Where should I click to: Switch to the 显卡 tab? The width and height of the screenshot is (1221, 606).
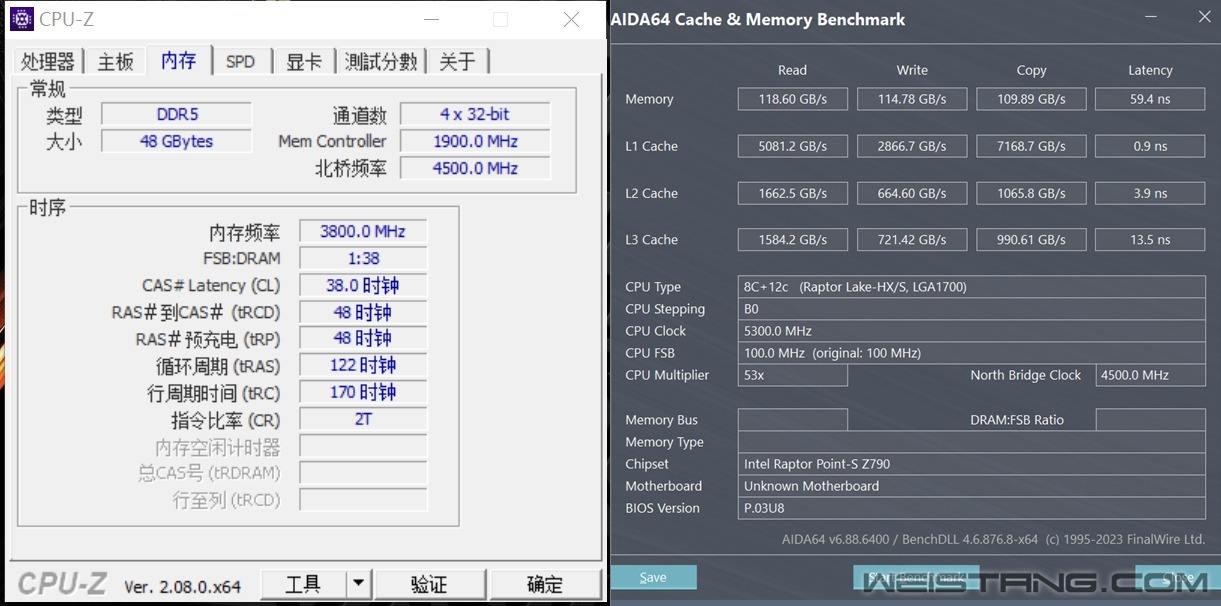(304, 61)
